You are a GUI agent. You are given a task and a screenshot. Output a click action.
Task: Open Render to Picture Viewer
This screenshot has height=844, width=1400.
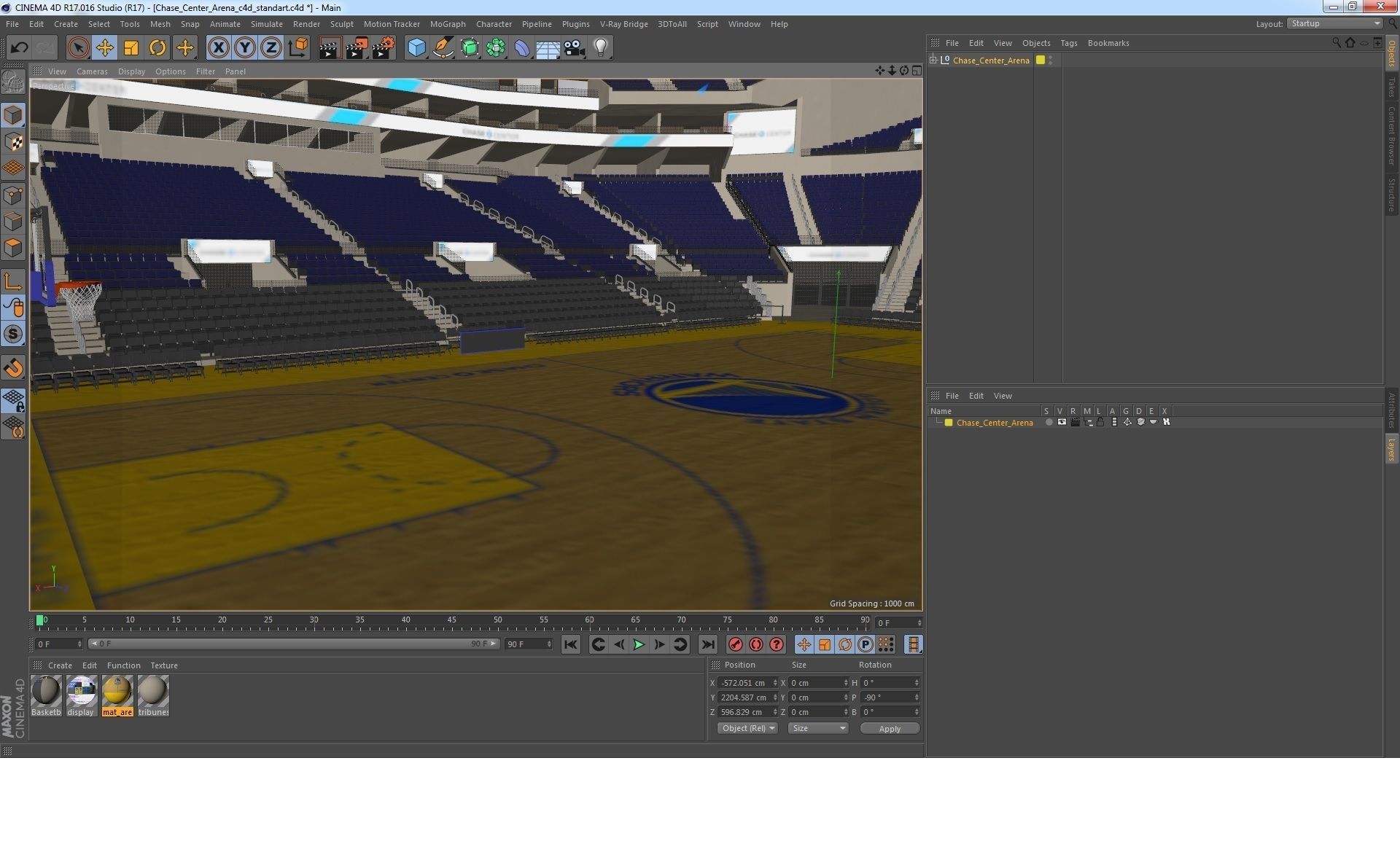click(356, 48)
